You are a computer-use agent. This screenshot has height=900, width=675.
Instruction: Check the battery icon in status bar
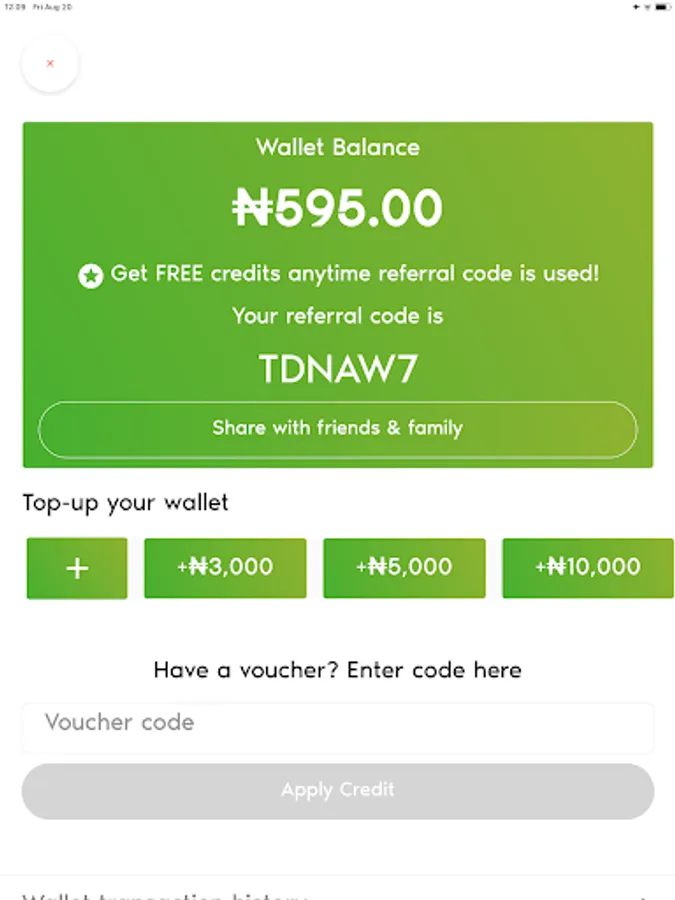[662, 7]
